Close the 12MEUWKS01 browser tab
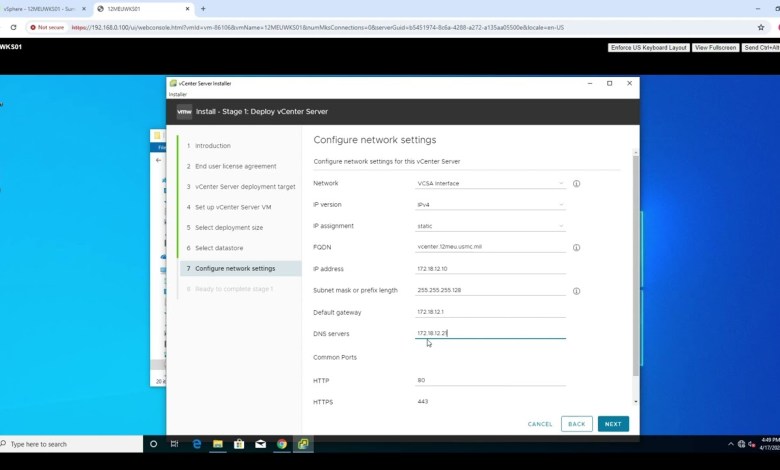780x470 pixels. point(188,8)
